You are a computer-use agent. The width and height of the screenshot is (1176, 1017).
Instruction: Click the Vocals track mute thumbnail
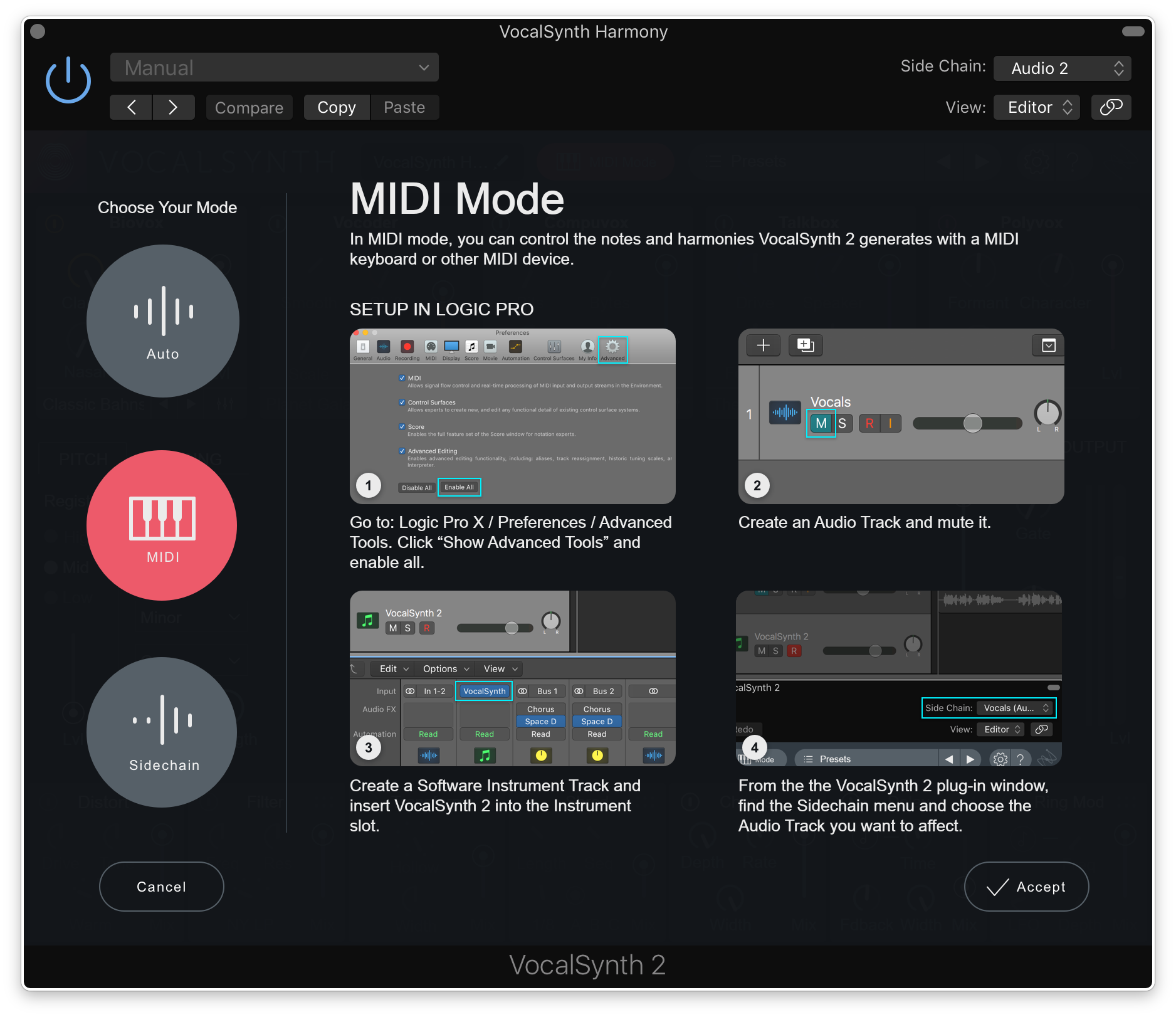[x=901, y=416]
